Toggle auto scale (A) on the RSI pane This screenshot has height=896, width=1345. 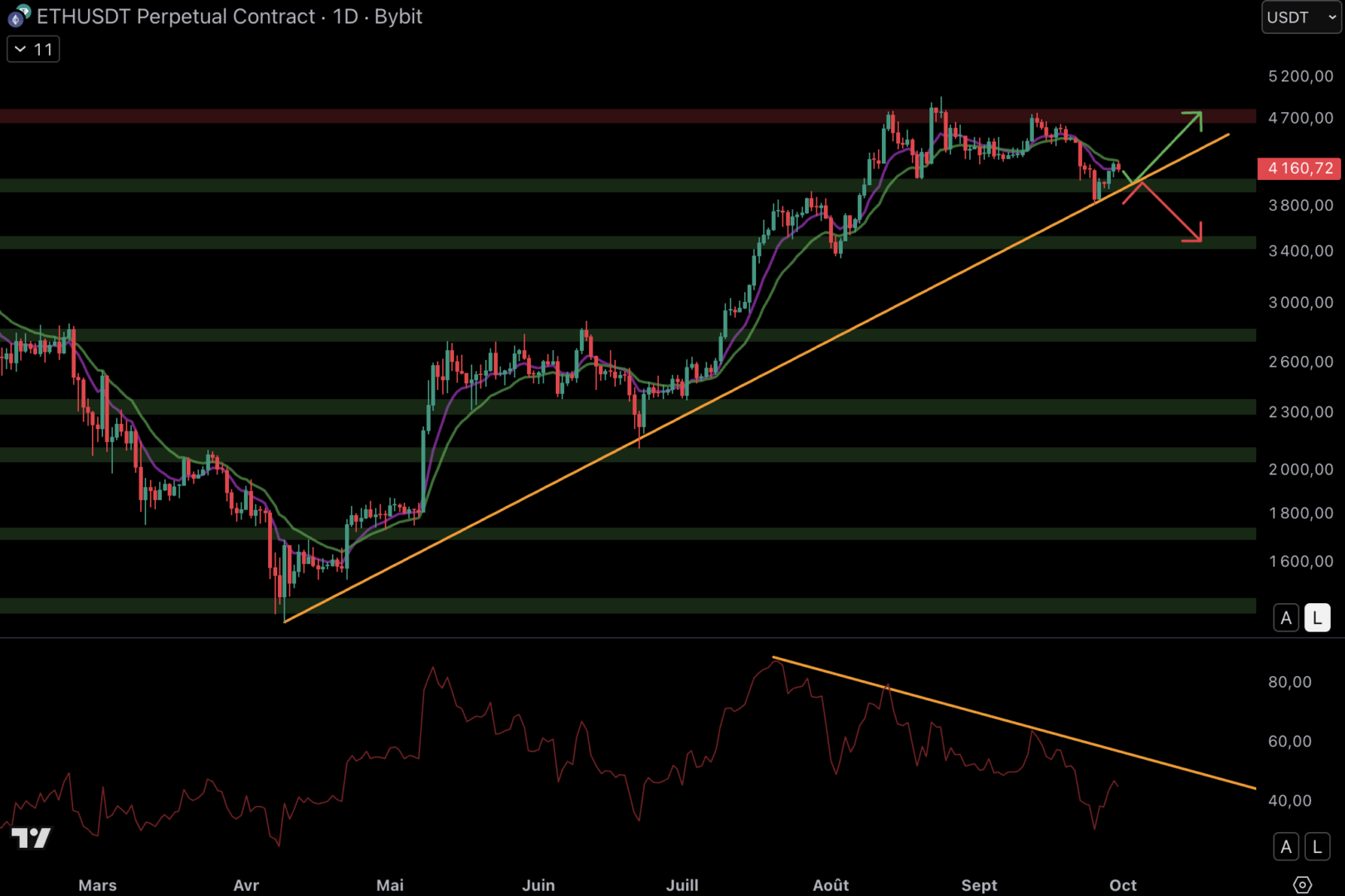(1285, 846)
